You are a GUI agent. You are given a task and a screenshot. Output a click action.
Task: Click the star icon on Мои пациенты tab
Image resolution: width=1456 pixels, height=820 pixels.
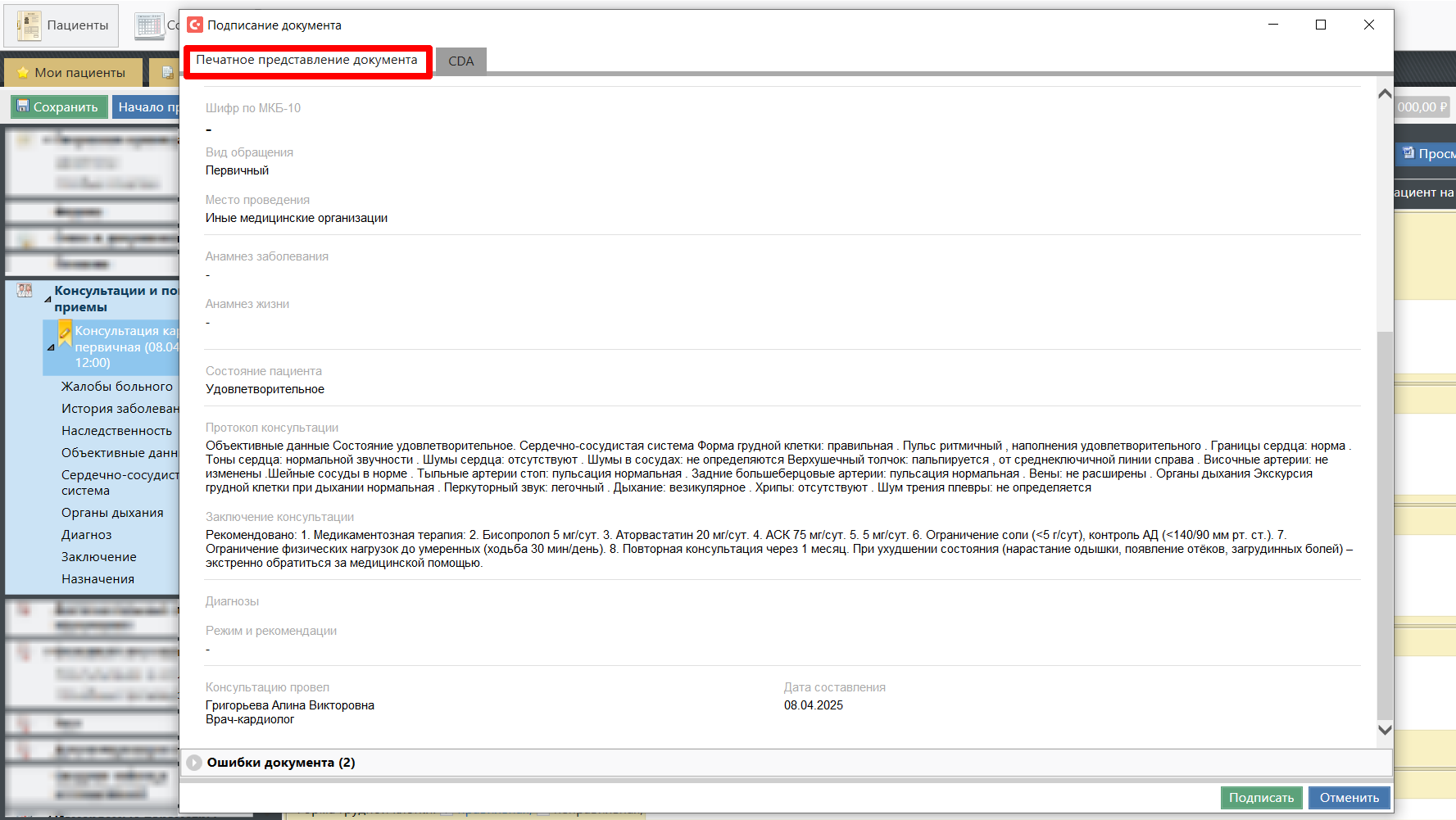point(23,73)
